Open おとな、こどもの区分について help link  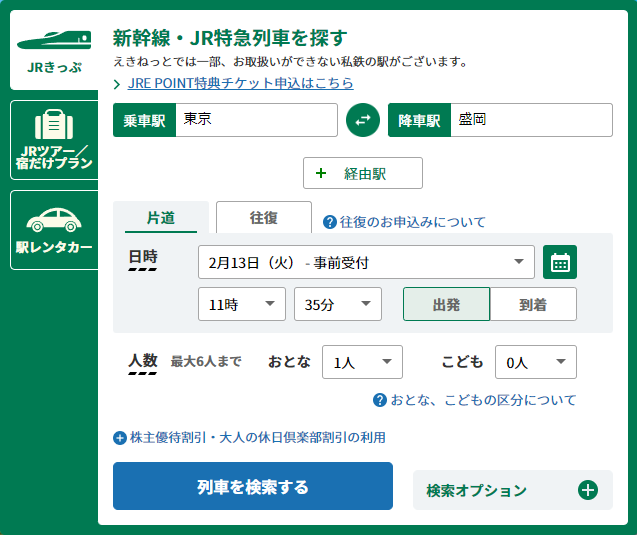(x=483, y=400)
